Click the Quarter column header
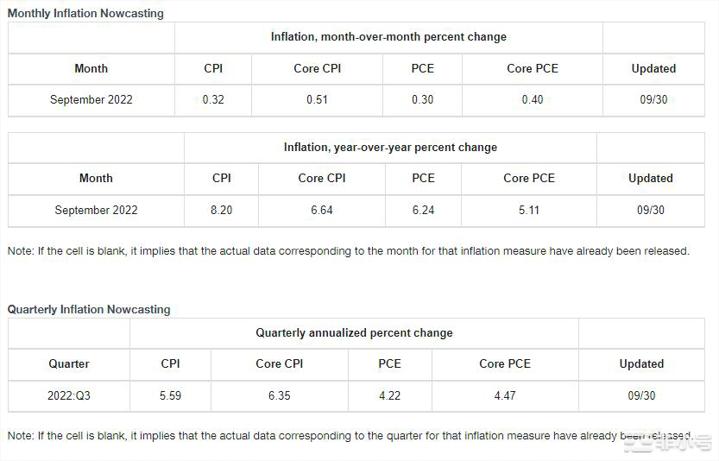This screenshot has width=719, height=461. pos(69,364)
